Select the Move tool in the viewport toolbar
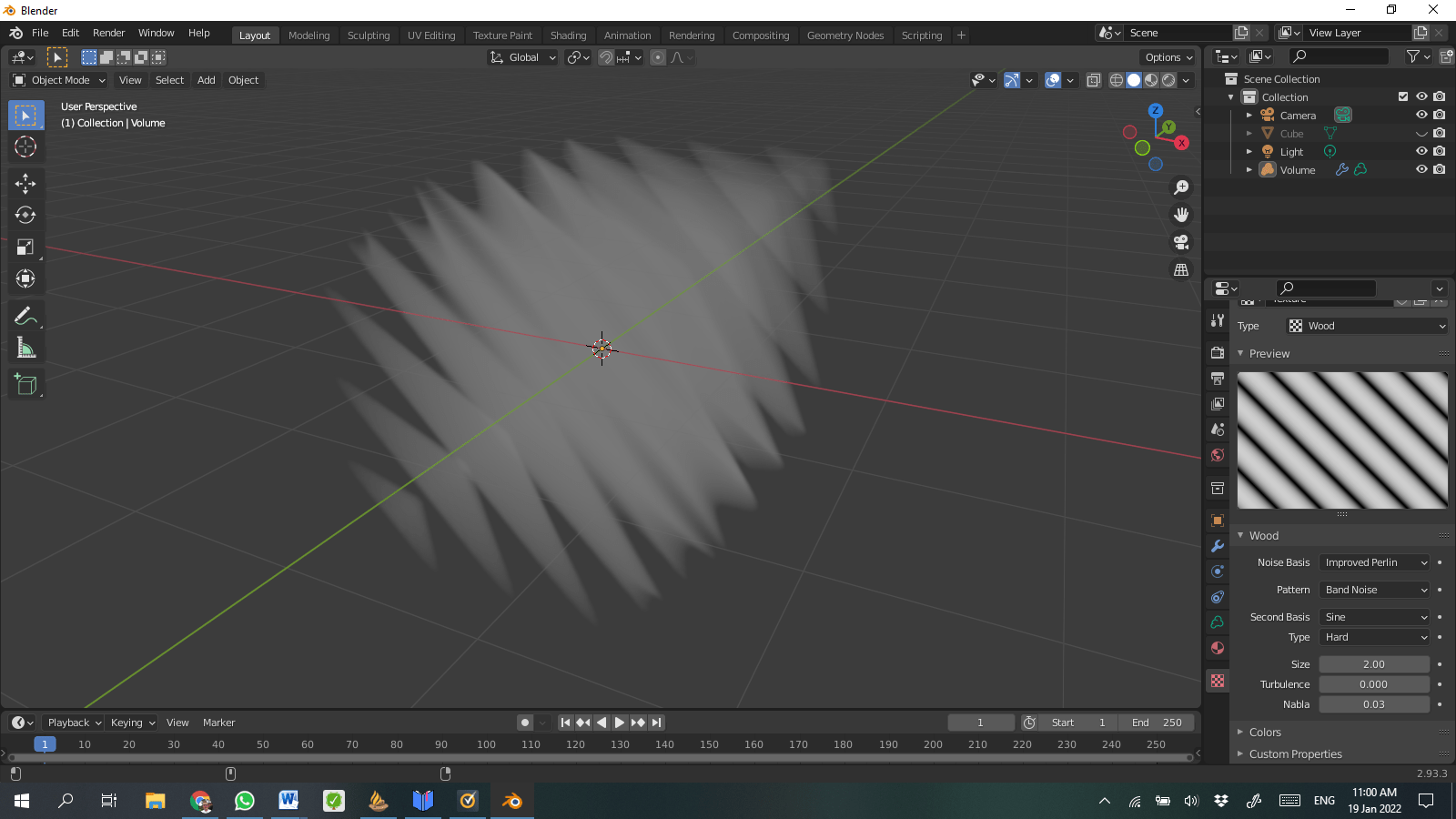Image resolution: width=1456 pixels, height=819 pixels. pyautogui.click(x=25, y=183)
